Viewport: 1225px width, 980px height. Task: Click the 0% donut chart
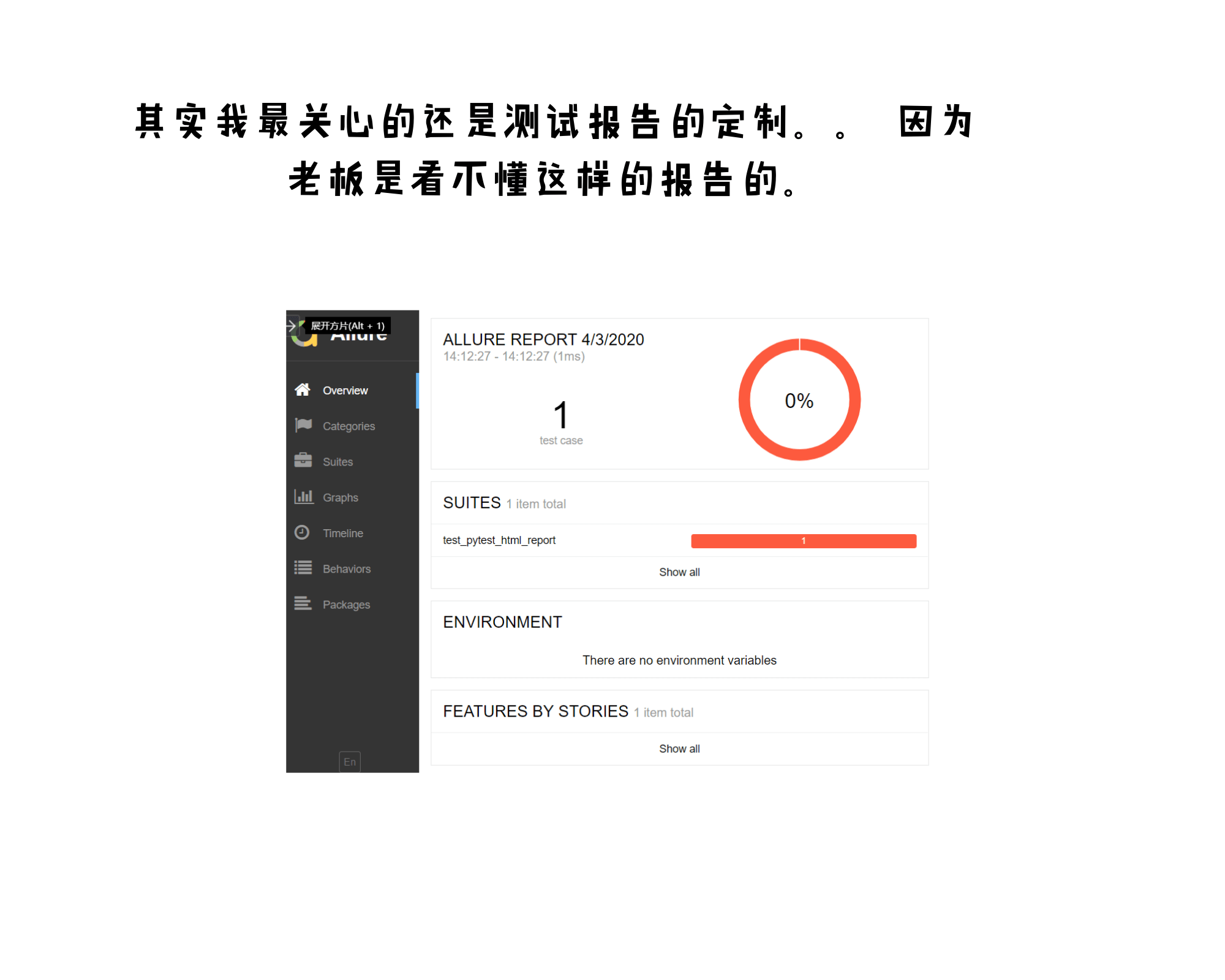(x=799, y=400)
